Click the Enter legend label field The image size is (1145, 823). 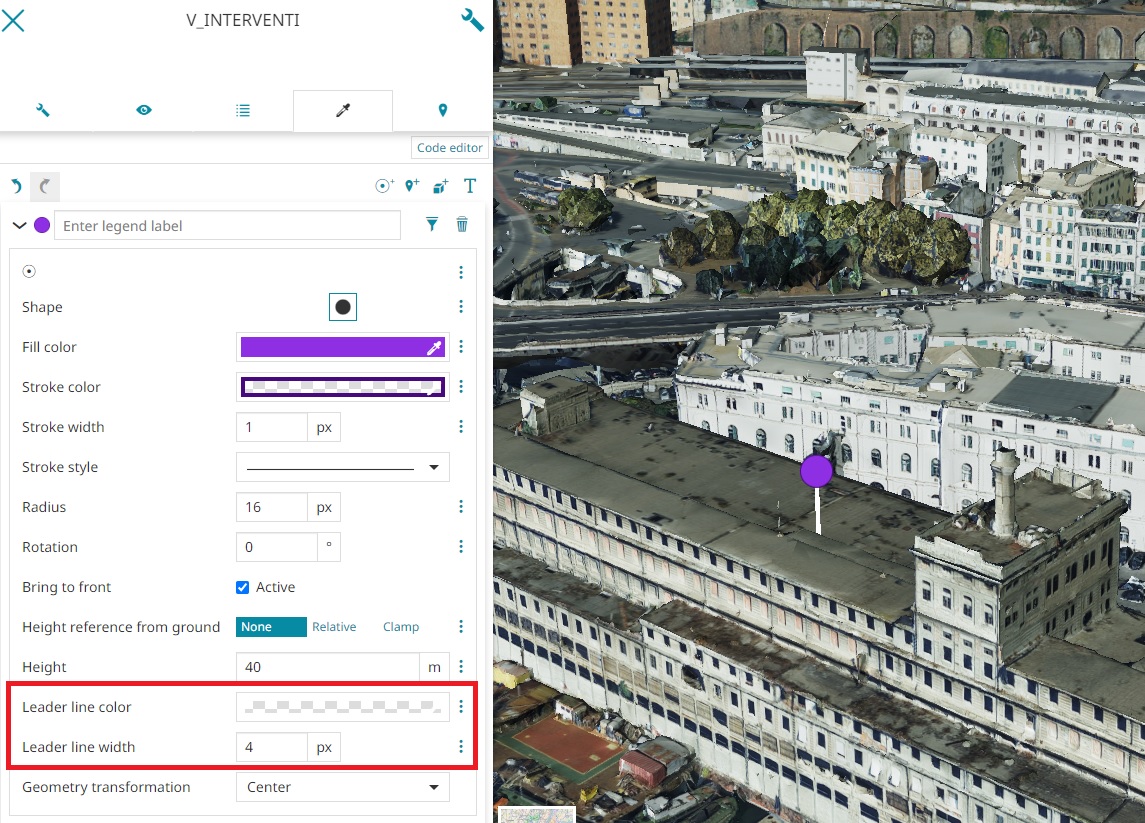click(x=227, y=226)
